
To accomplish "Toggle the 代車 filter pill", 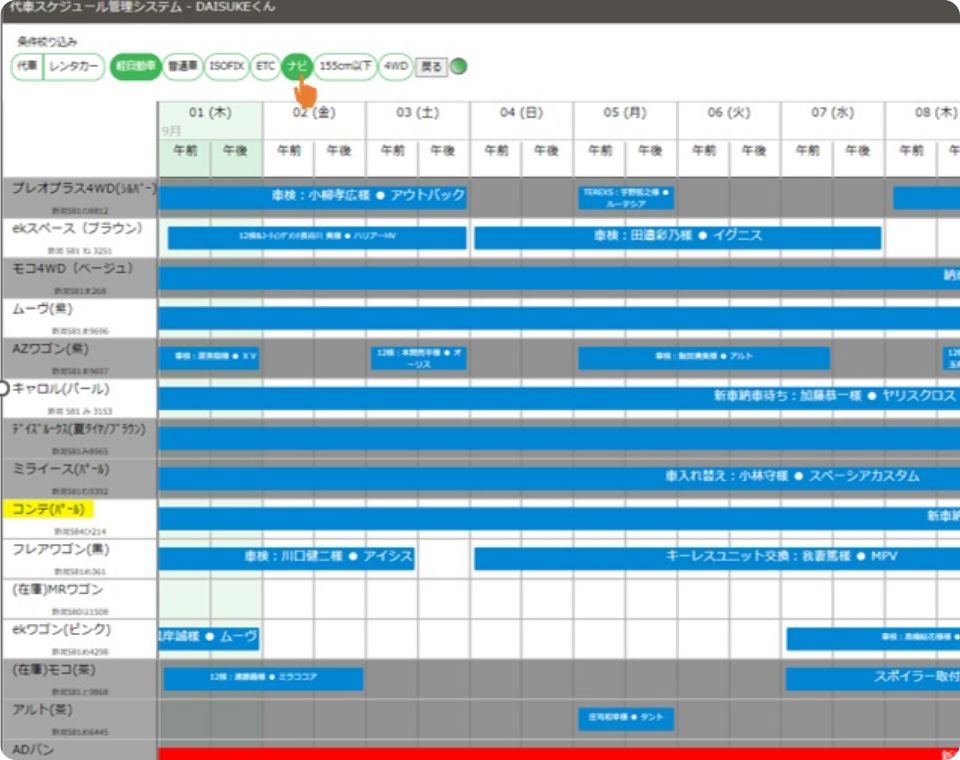I will tap(27, 66).
